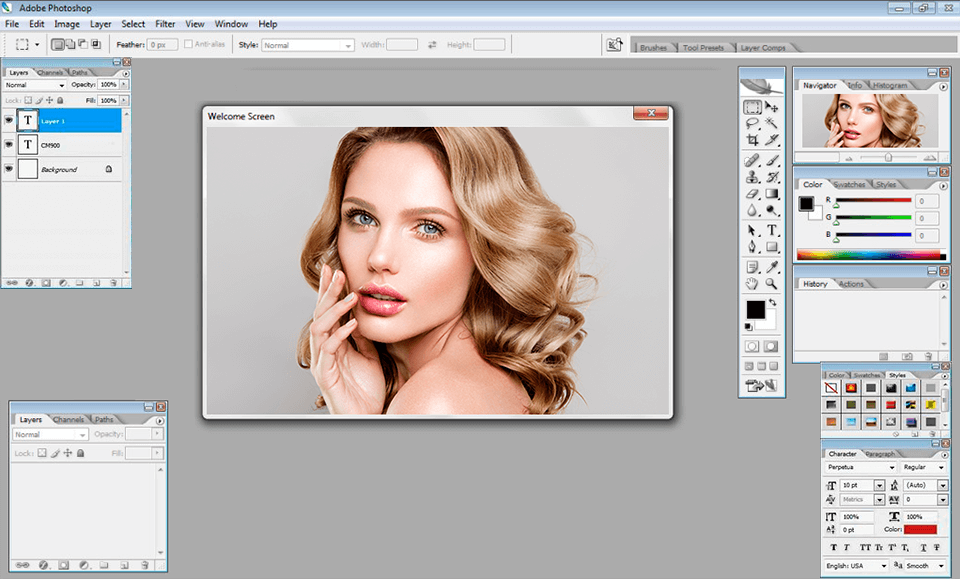Open the Brushes palette well tab
960x579 pixels.
point(653,47)
